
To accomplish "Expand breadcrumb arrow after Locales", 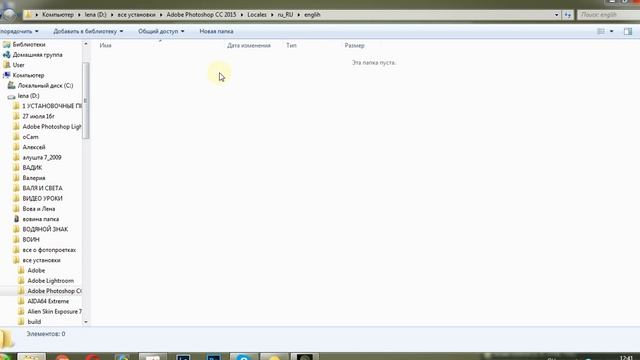I will pos(272,15).
